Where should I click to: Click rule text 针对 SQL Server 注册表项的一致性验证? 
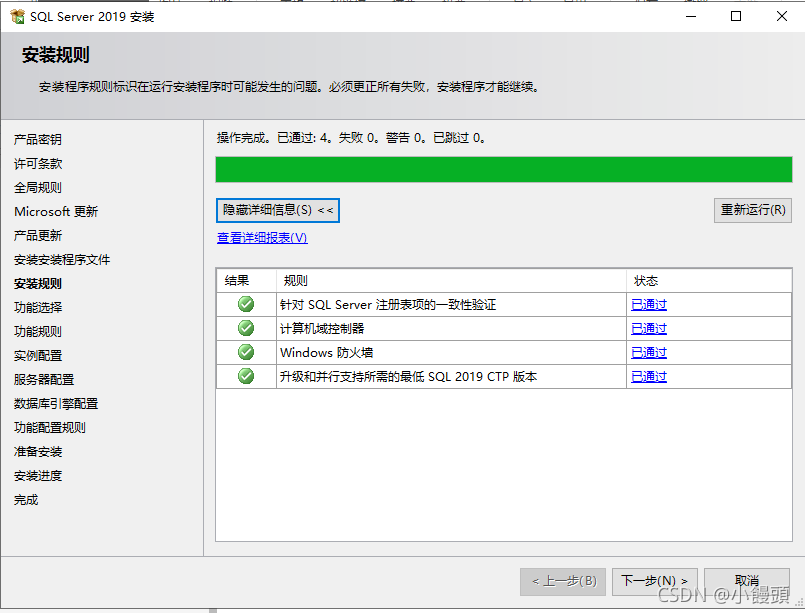[388, 305]
